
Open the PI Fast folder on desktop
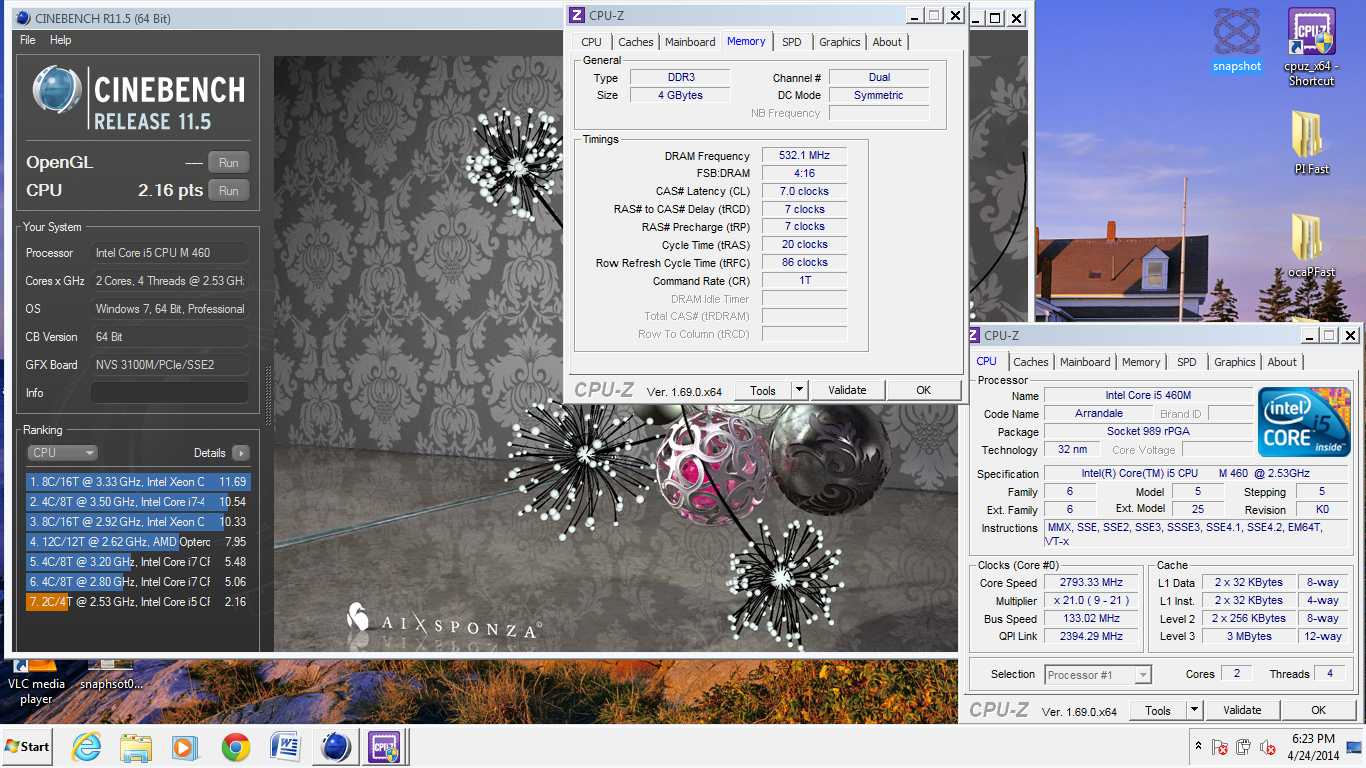[1311, 142]
